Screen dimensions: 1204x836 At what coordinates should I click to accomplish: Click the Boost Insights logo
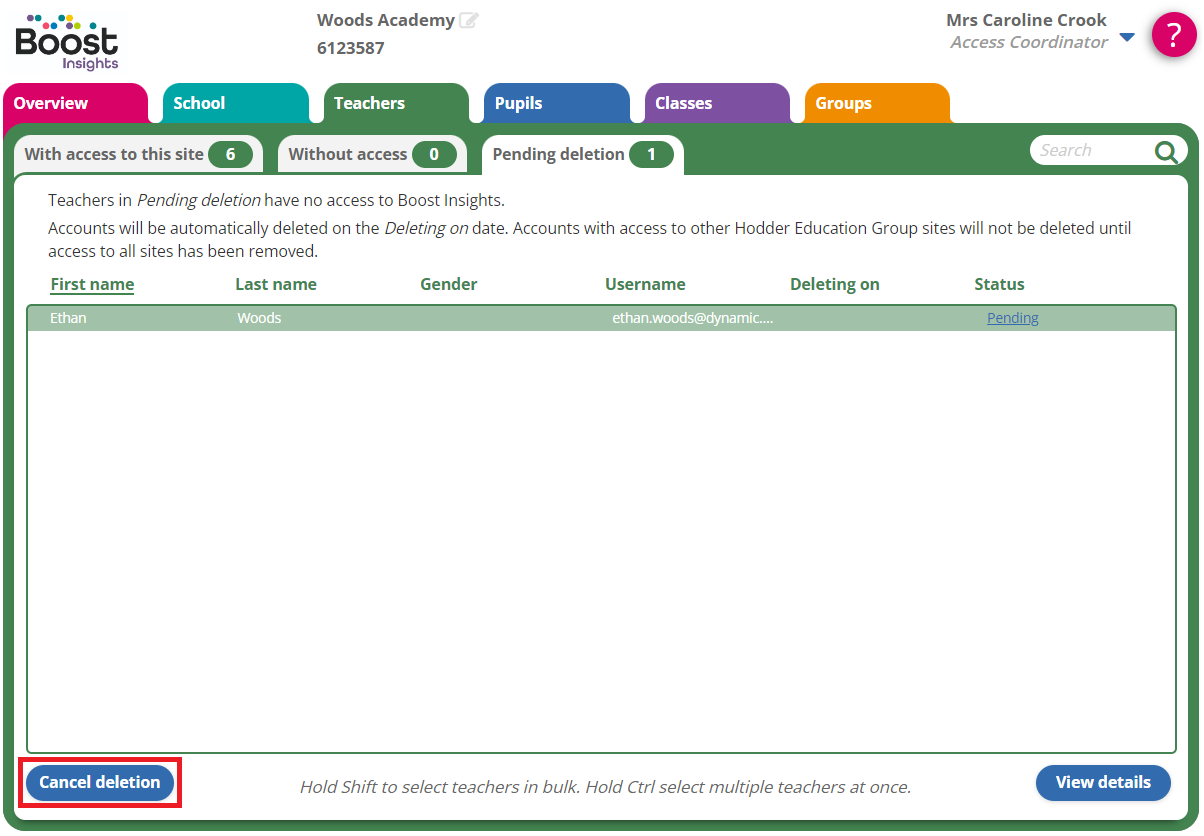[67, 42]
